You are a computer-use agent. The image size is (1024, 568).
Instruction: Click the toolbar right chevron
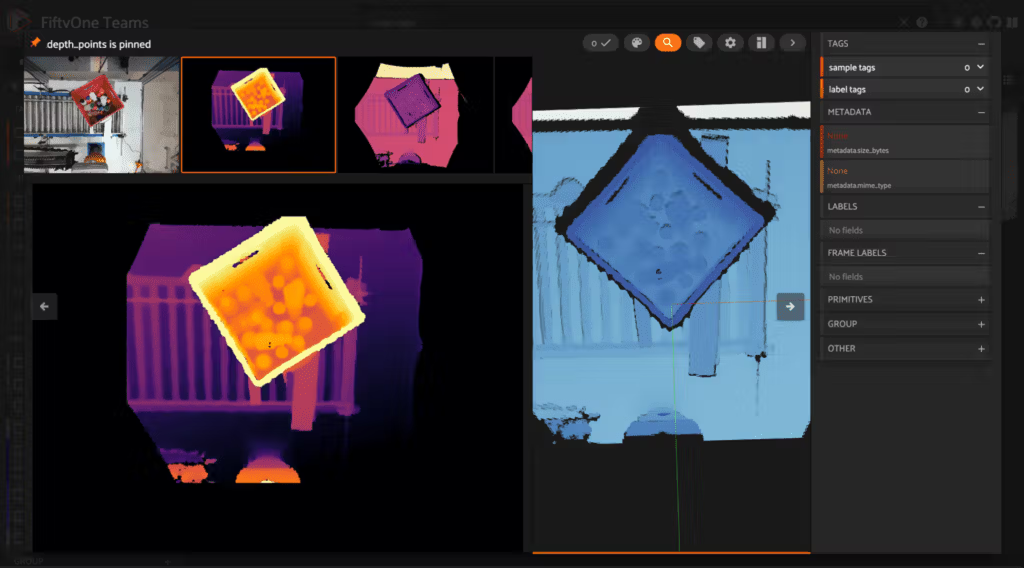click(x=792, y=43)
